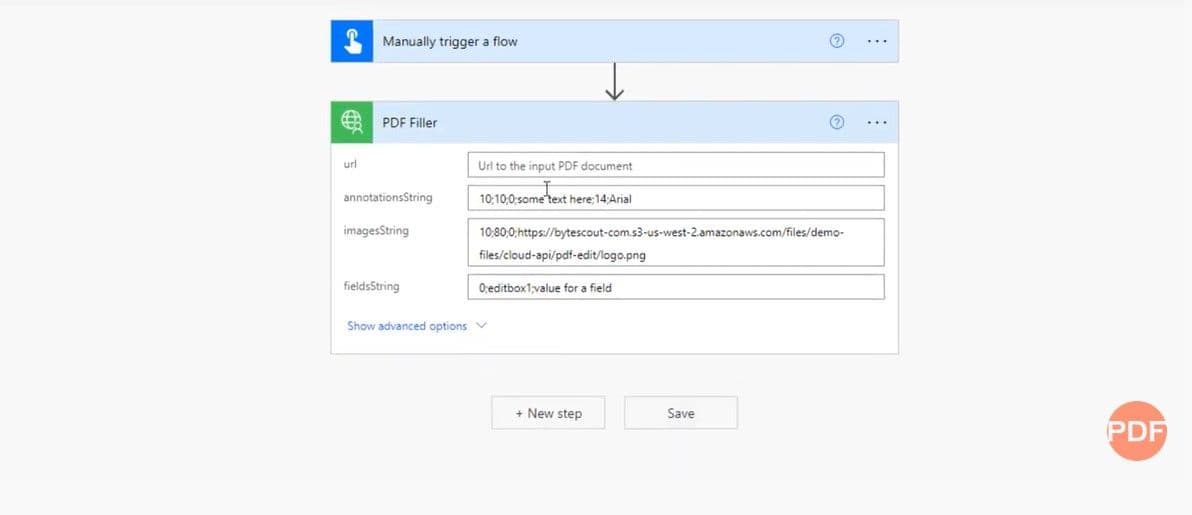Click the green PDF Filler connector icon
1192x515 pixels.
click(x=352, y=122)
